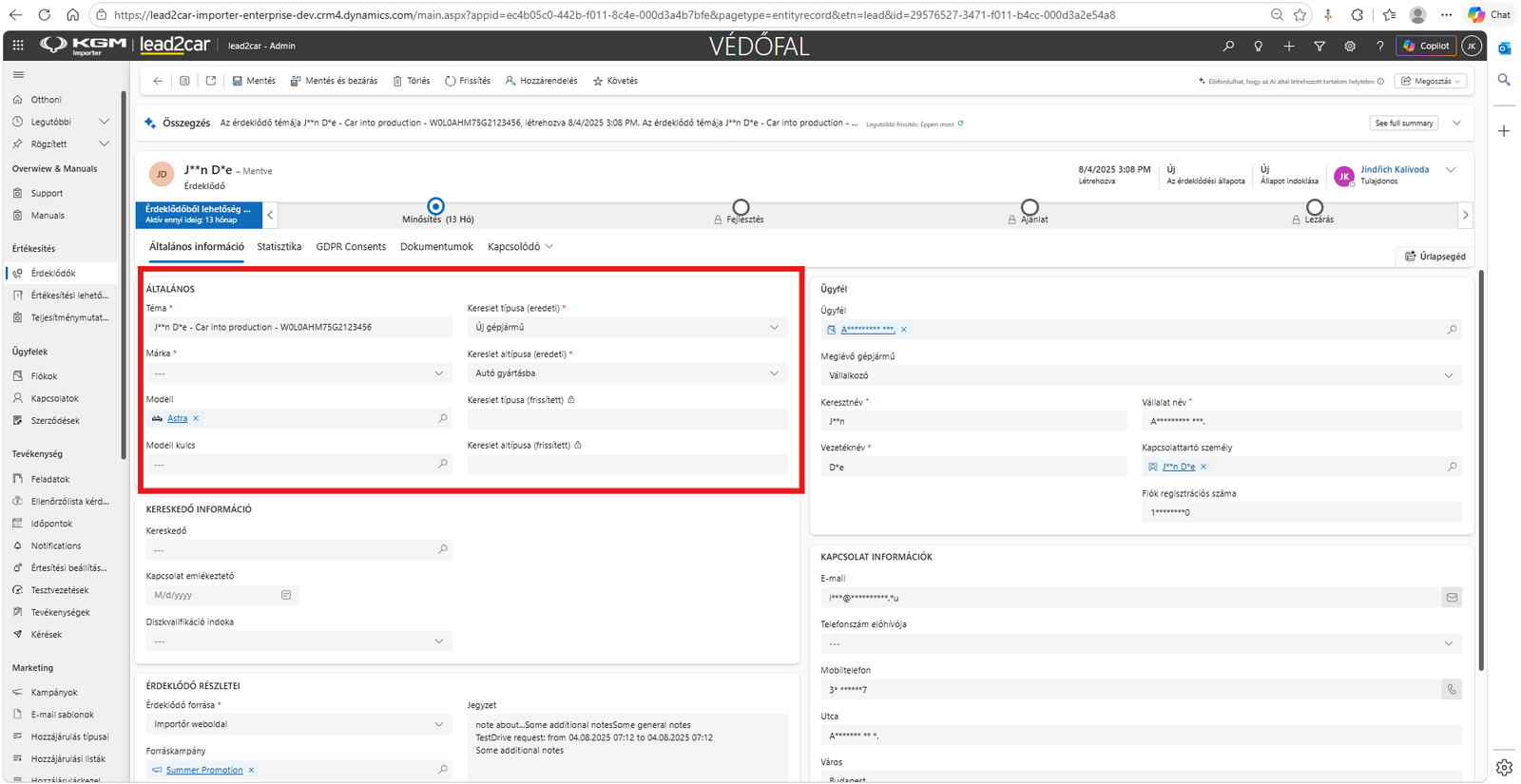Image resolution: width=1521 pixels, height=784 pixels.
Task: Click into the Téma text field
Action: 299,327
